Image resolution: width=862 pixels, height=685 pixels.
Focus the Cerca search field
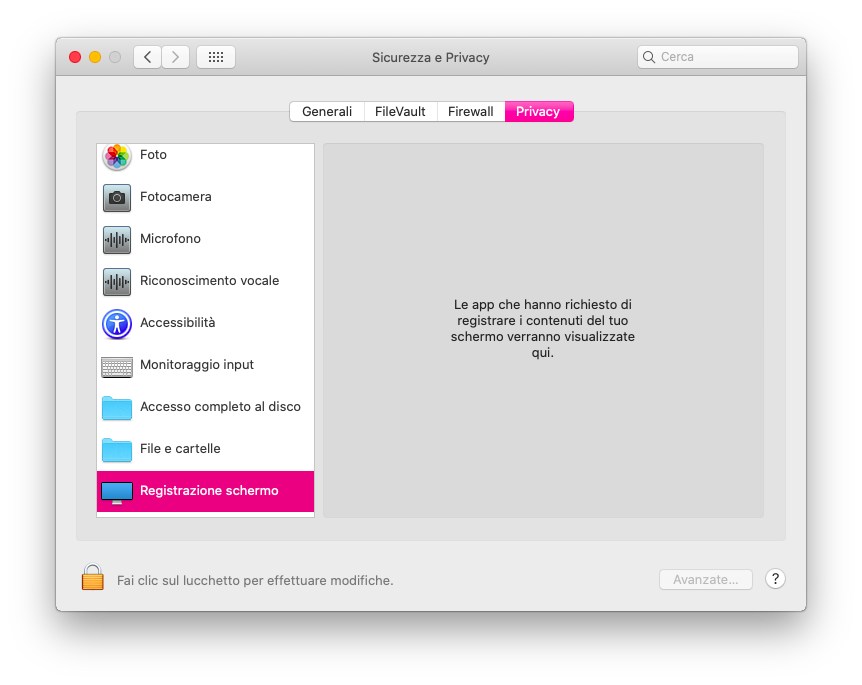(718, 57)
